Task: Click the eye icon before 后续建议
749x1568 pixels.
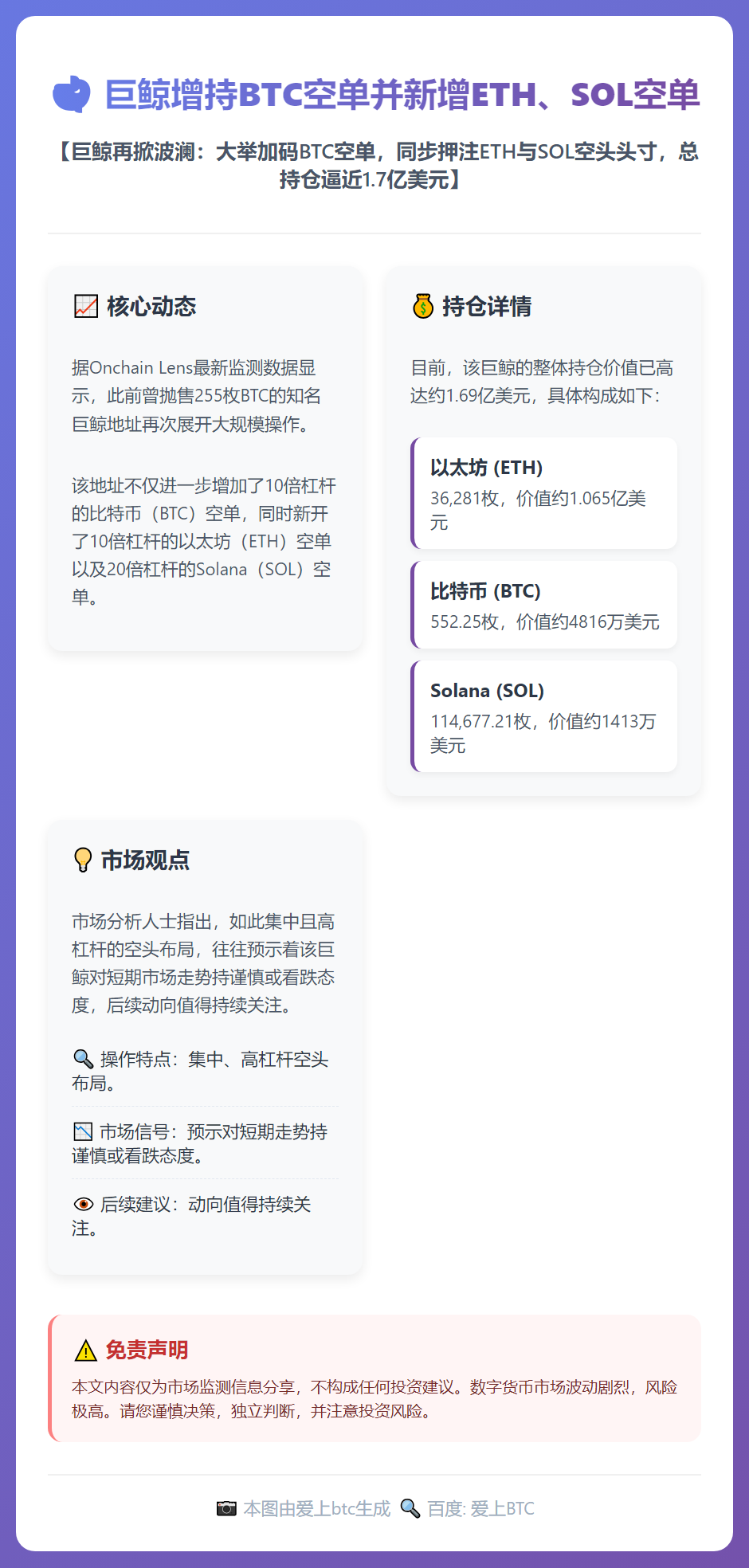Action: coord(84,1204)
